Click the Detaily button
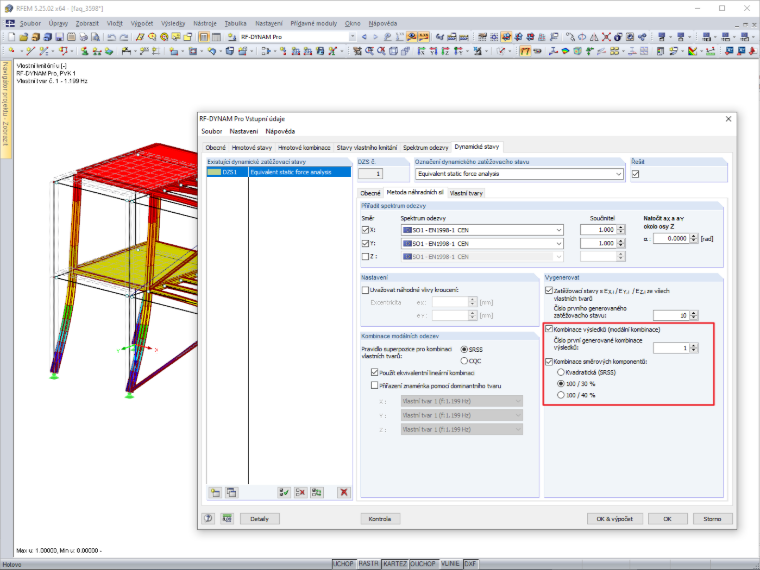 coord(259,519)
